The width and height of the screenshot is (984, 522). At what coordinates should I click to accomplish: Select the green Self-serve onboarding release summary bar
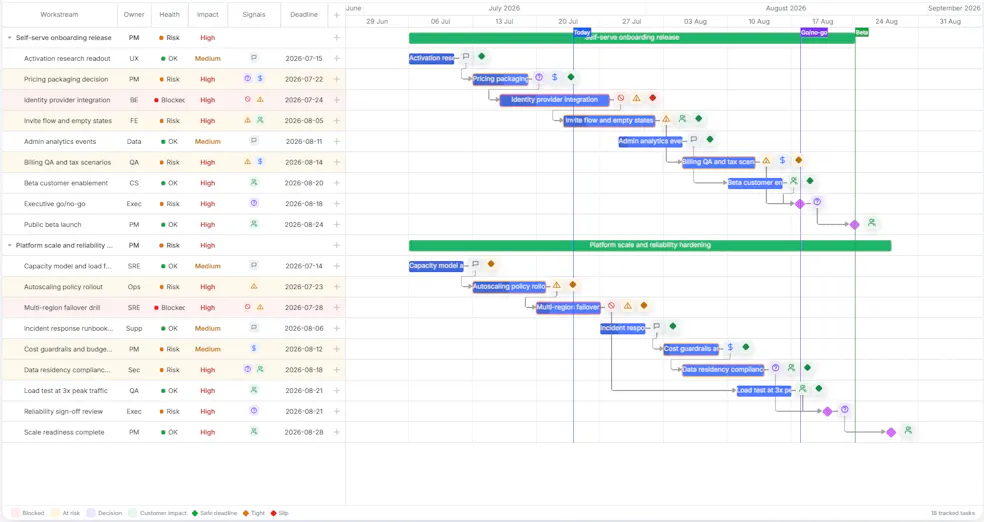[x=632, y=38]
